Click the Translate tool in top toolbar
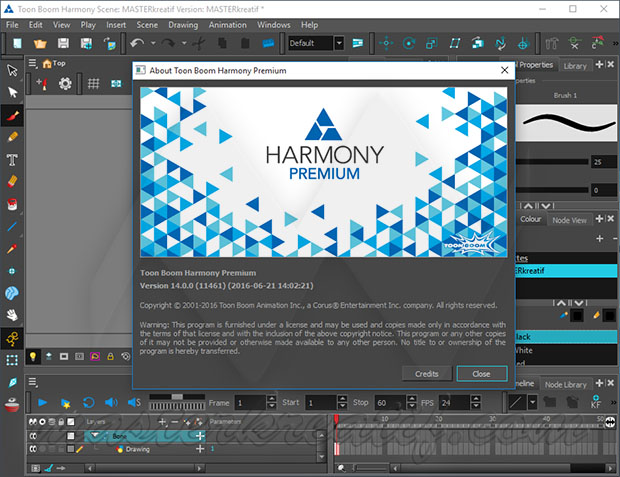 (386, 43)
